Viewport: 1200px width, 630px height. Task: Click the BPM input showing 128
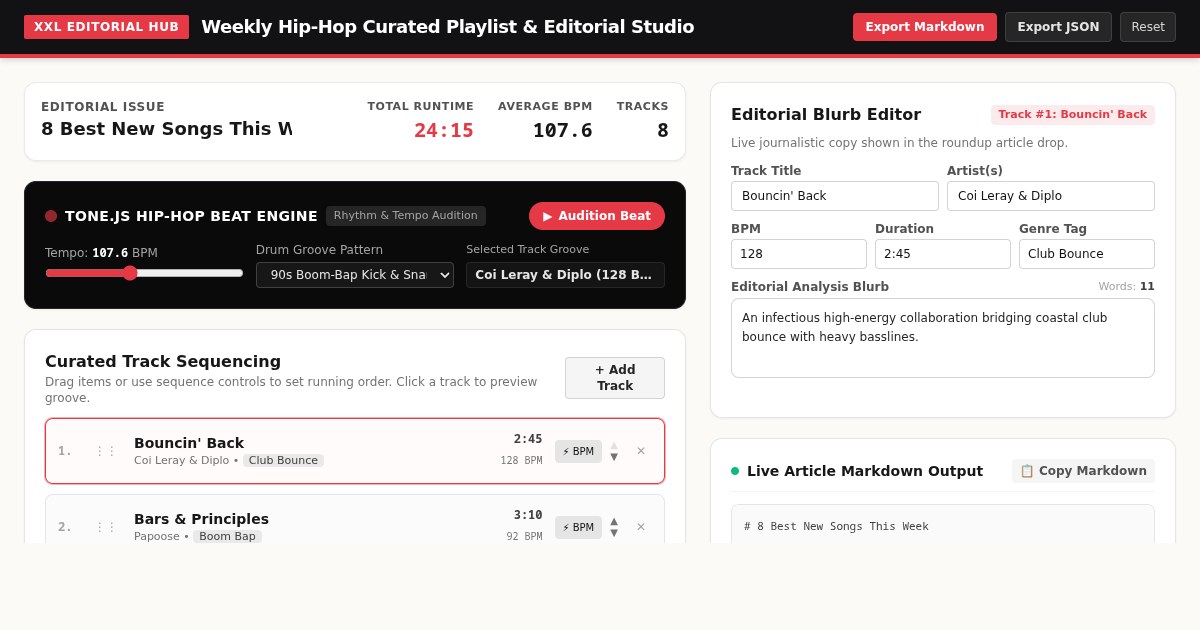coord(799,254)
